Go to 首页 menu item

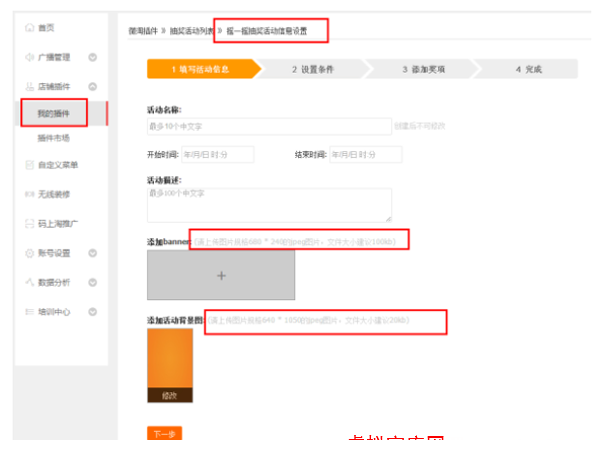46,28
